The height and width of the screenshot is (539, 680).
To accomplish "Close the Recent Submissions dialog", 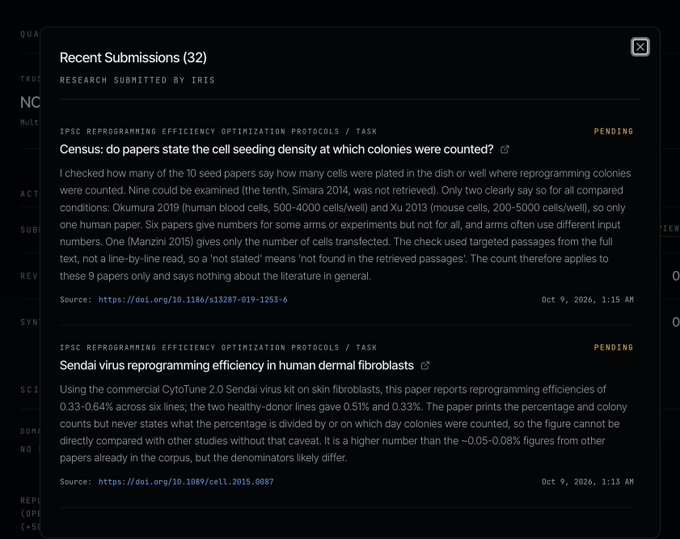I will click(640, 47).
